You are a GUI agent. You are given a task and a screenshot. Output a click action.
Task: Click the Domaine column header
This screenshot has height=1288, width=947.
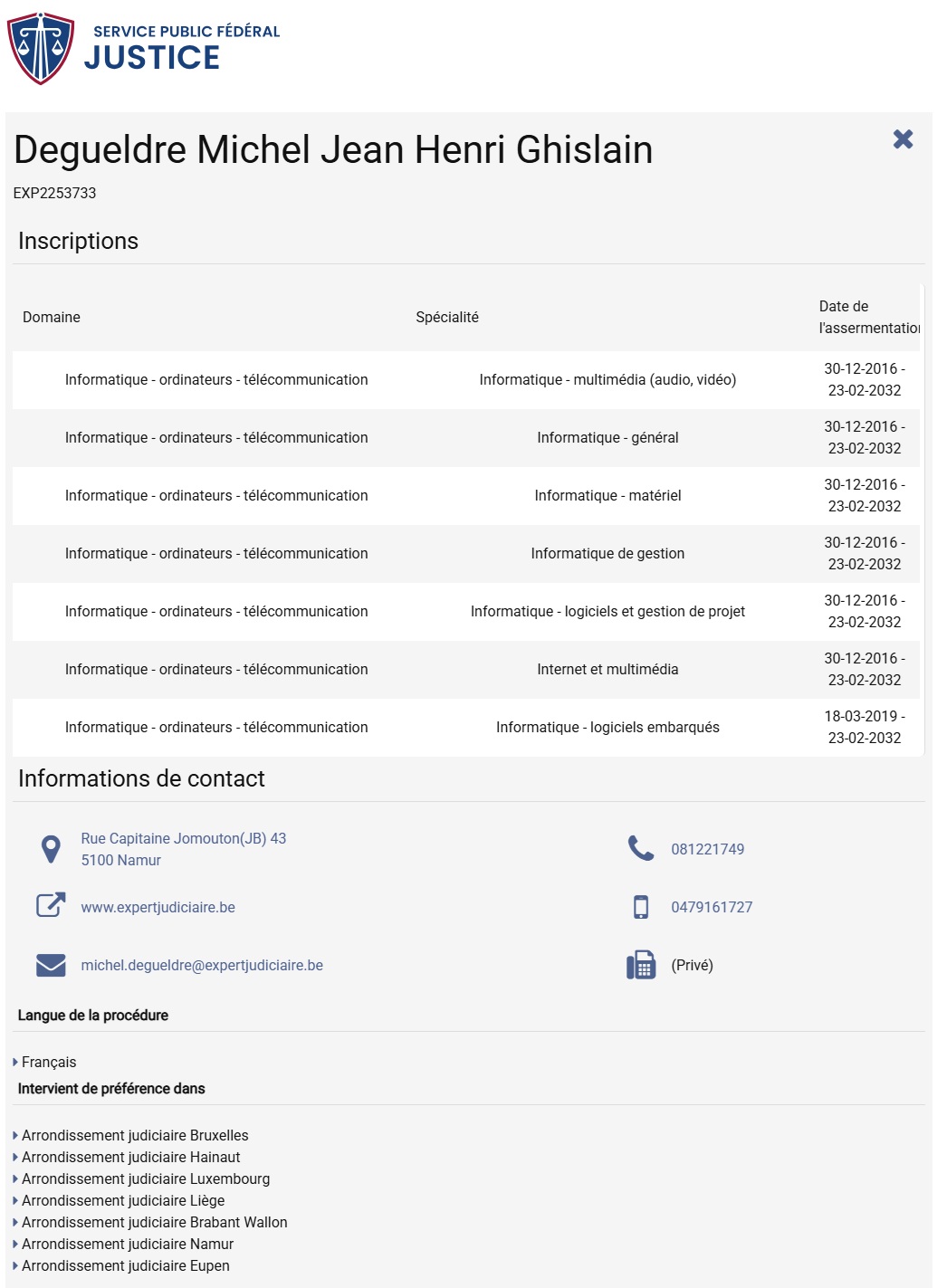click(x=52, y=317)
